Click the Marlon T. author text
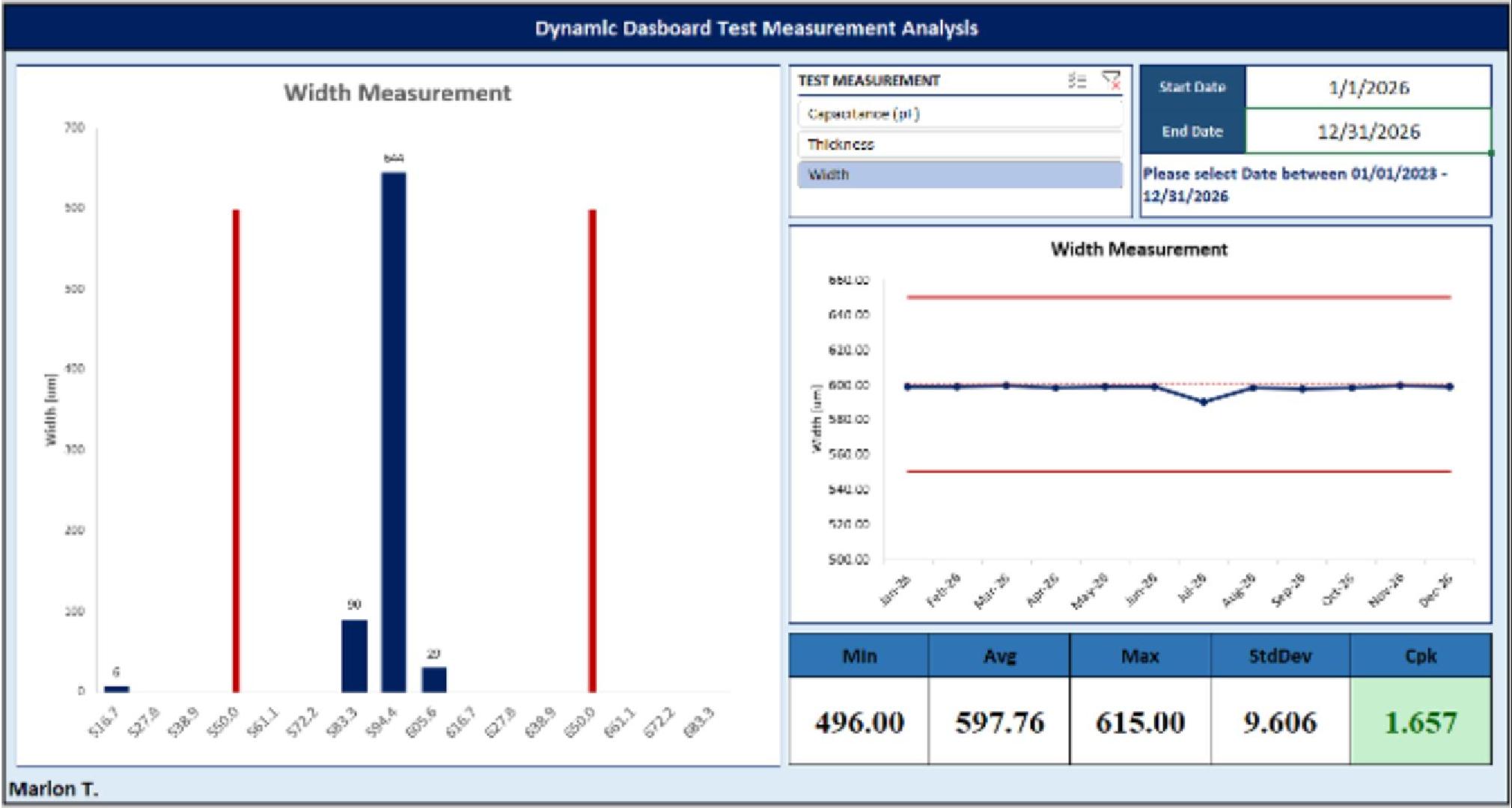 tap(54, 789)
